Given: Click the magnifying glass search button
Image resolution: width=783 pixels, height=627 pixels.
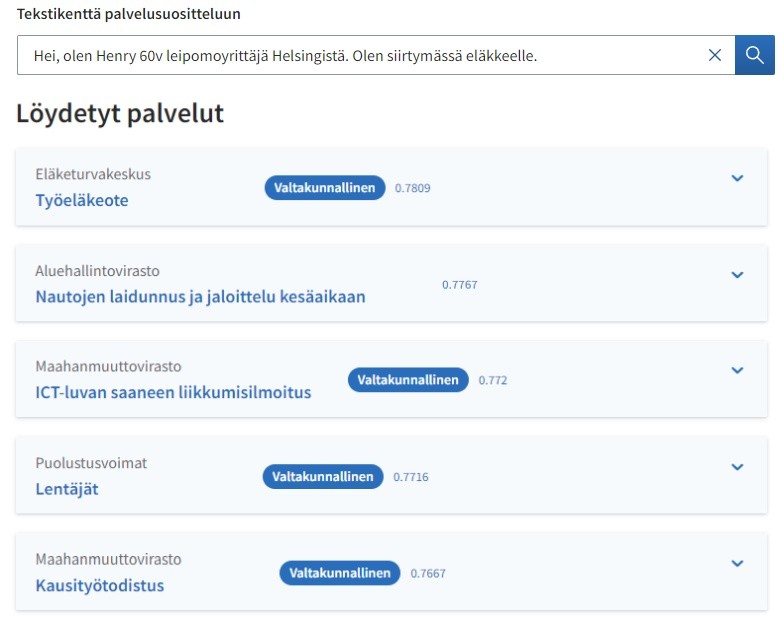Looking at the screenshot, I should pyautogui.click(x=755, y=56).
